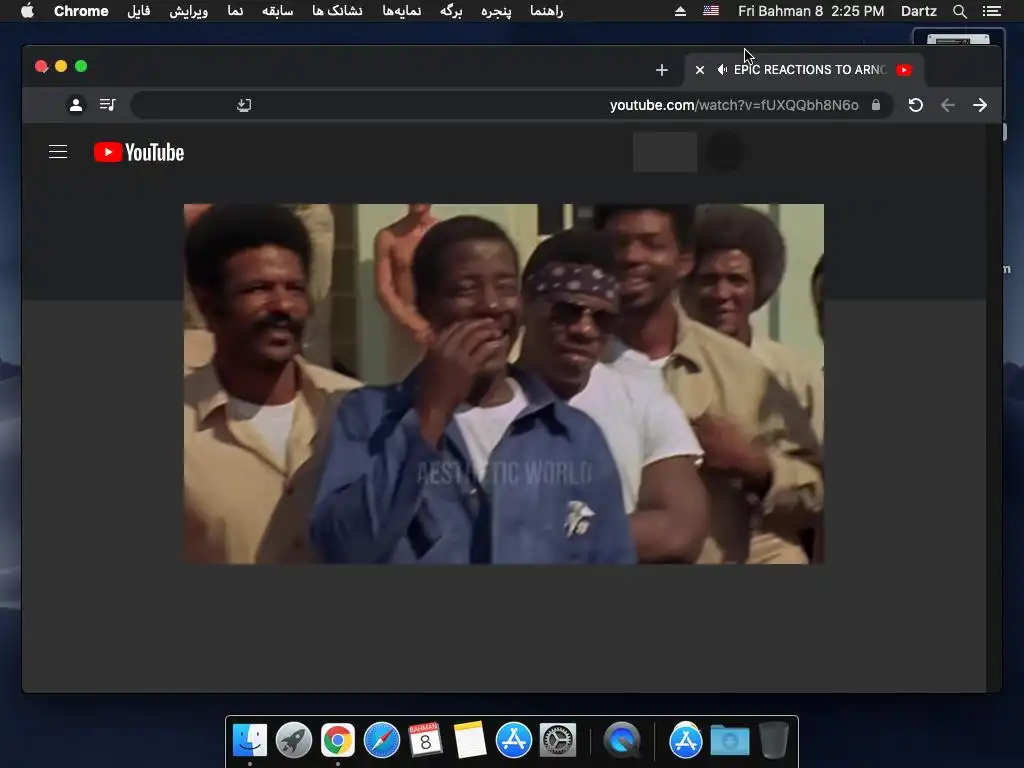Open Calendar in the Dock
The image size is (1024, 768).
point(425,741)
